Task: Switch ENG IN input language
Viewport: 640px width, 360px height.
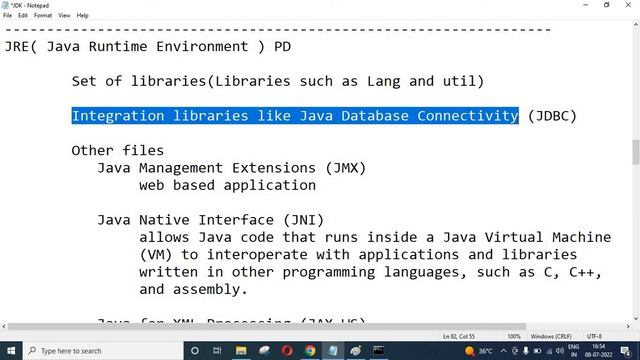Action: (573, 351)
